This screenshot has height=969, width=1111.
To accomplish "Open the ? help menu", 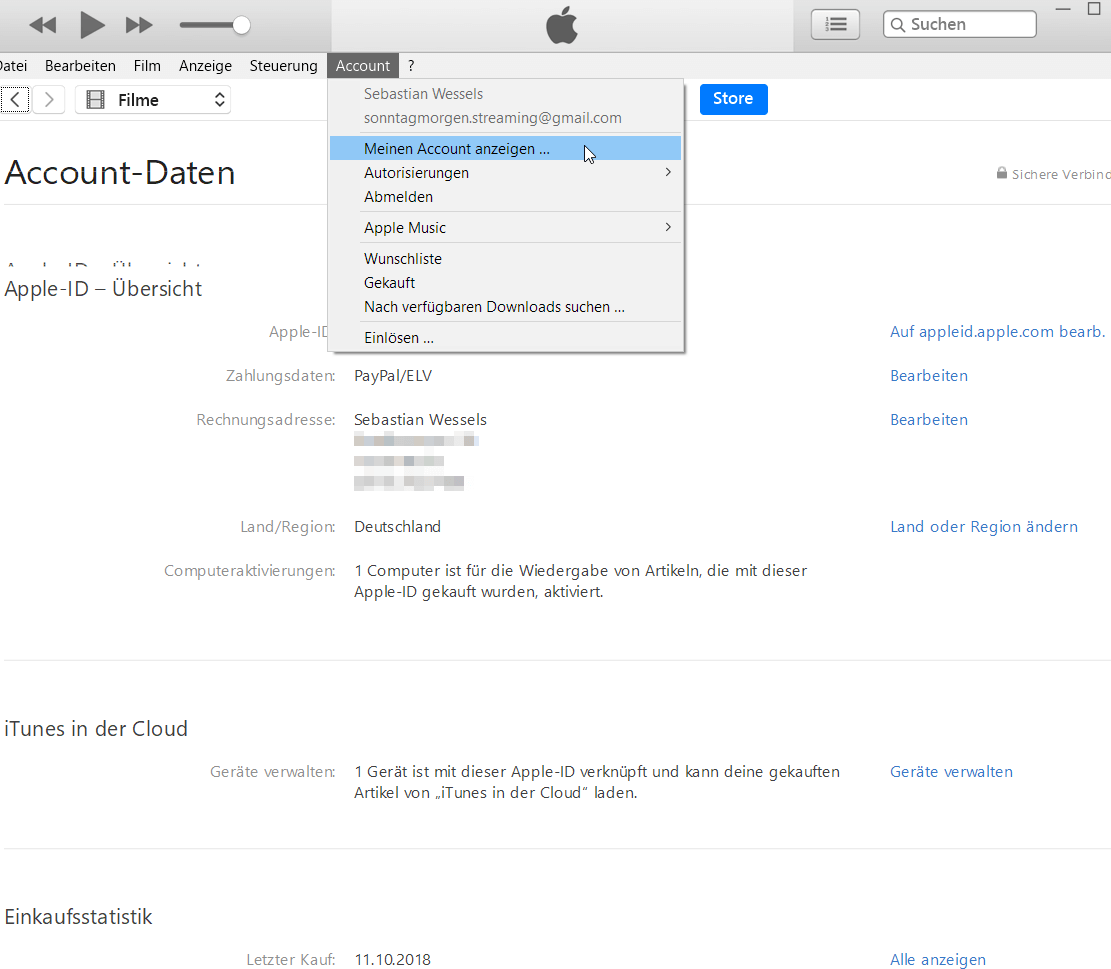I will click(411, 66).
